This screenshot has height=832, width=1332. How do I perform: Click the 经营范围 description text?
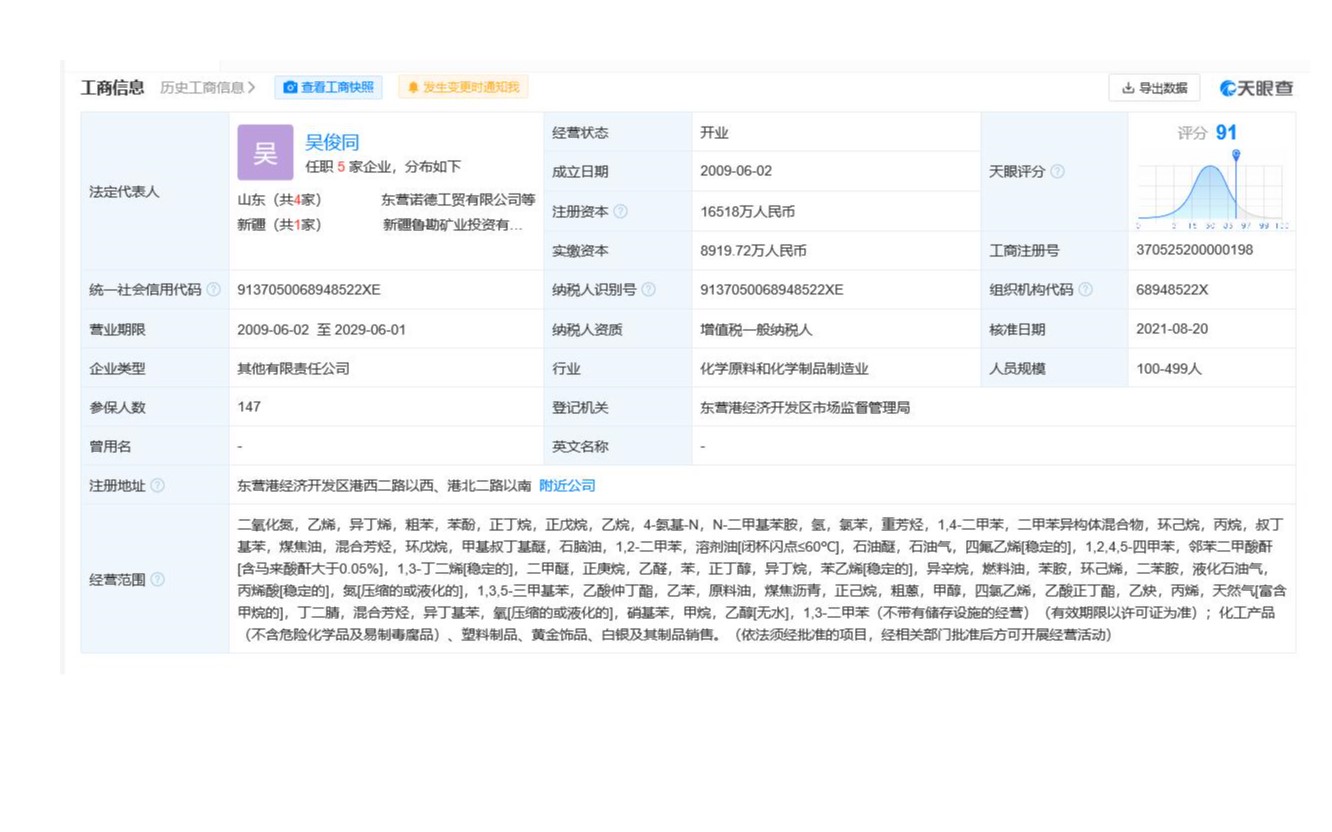761,579
